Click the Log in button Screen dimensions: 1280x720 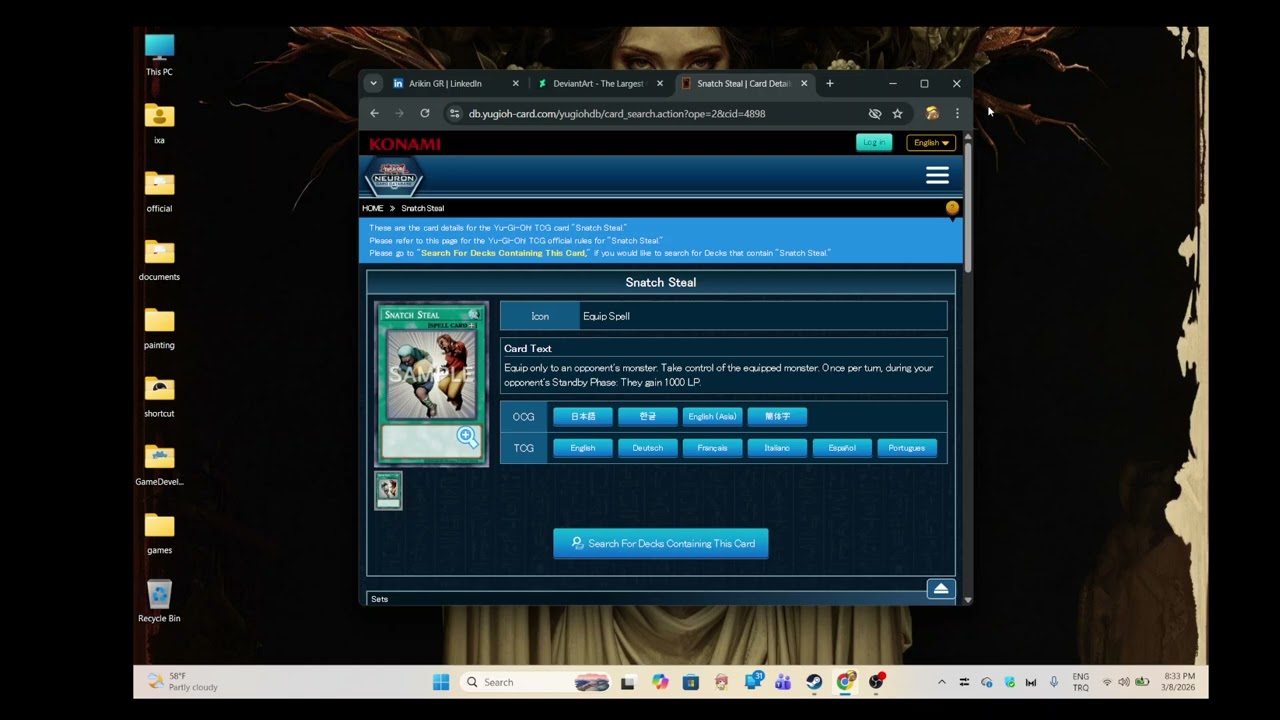(x=874, y=143)
